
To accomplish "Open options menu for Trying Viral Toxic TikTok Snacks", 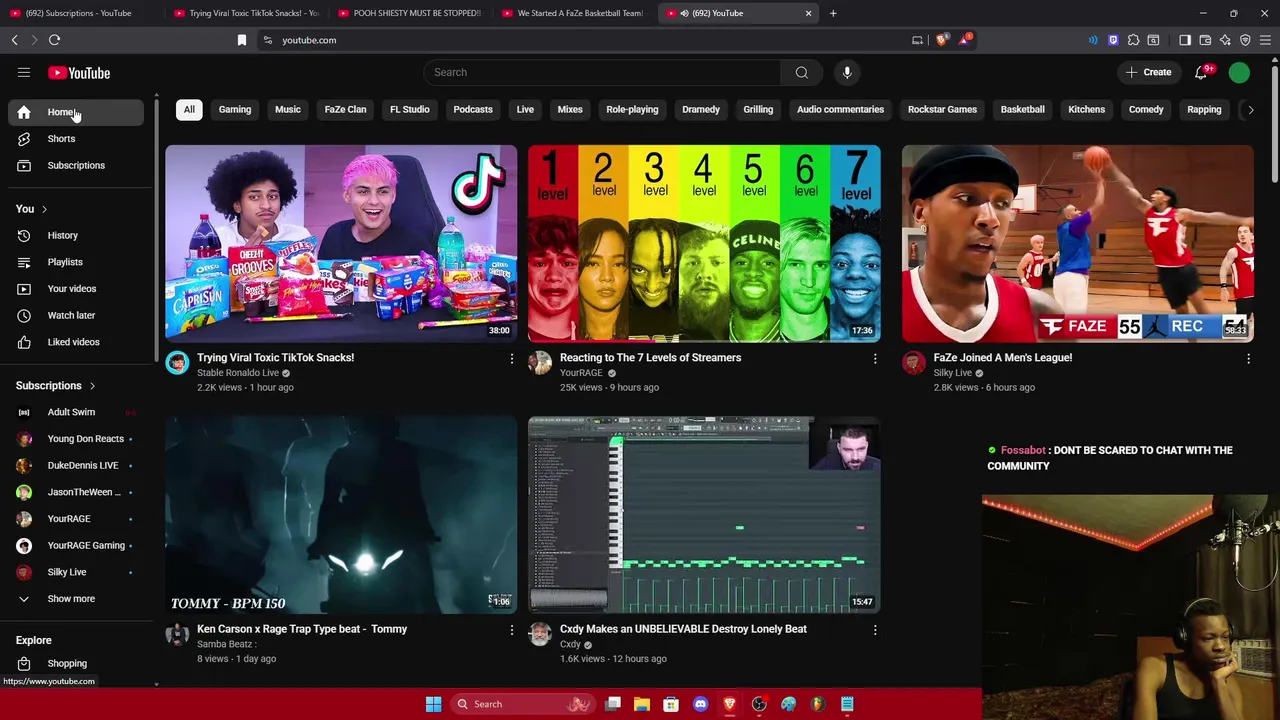I will pos(512,358).
